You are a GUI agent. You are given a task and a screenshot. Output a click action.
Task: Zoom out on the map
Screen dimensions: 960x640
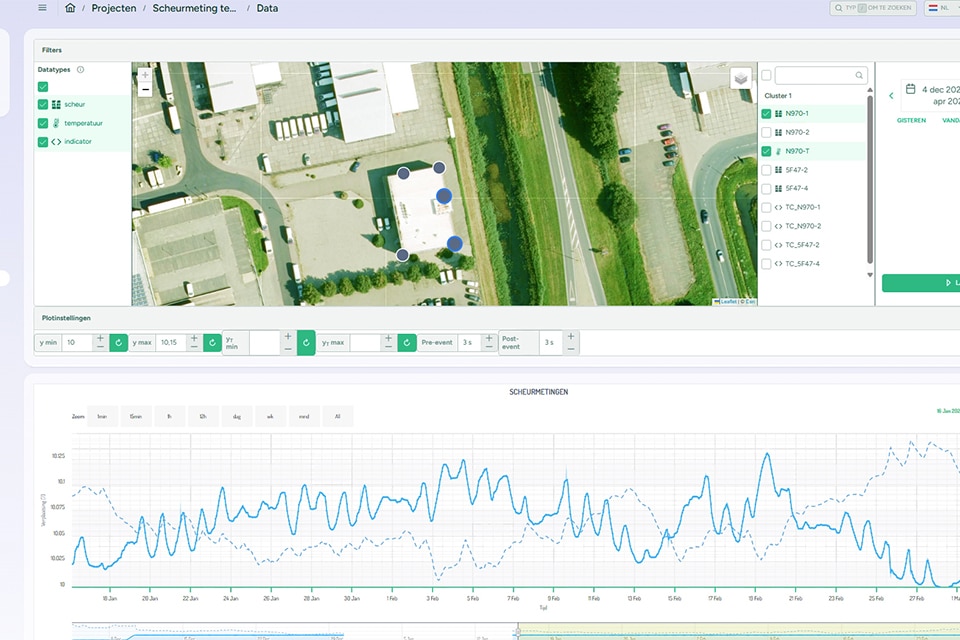click(x=145, y=89)
